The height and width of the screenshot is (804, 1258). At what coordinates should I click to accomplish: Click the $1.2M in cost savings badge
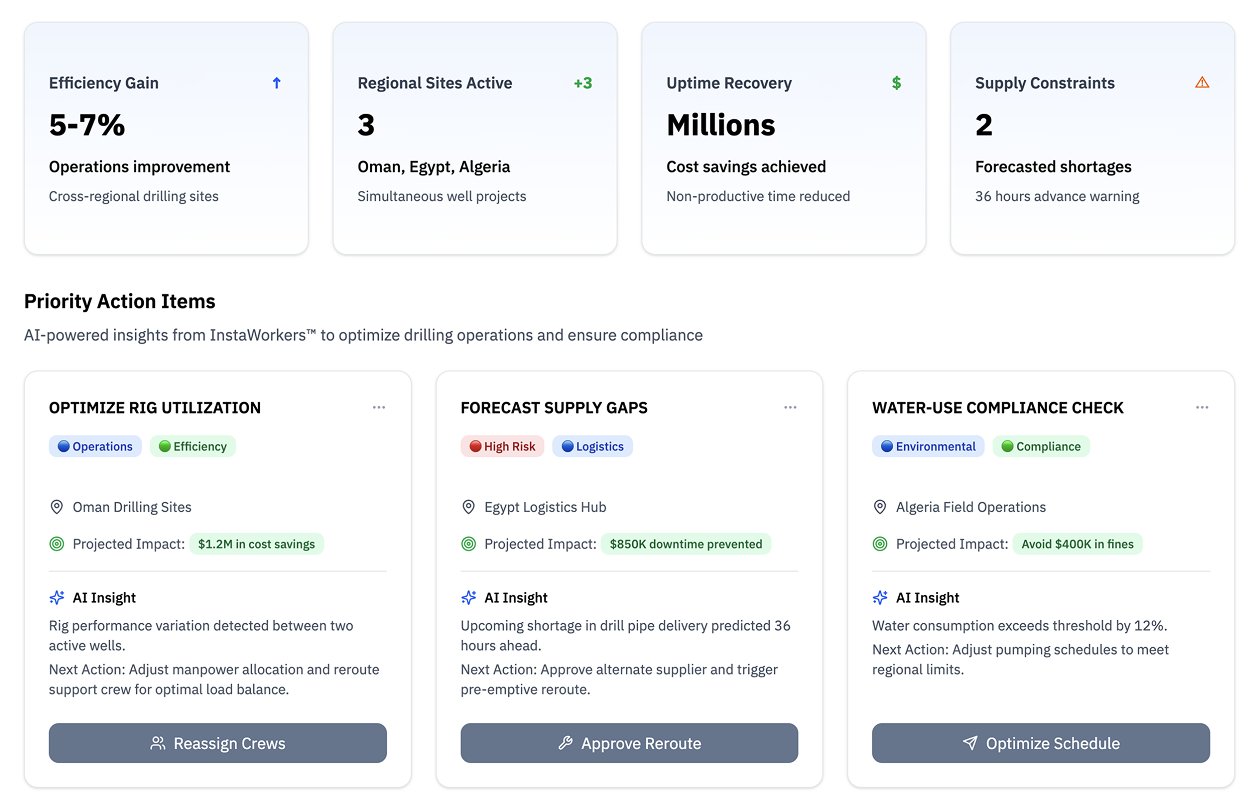256,545
